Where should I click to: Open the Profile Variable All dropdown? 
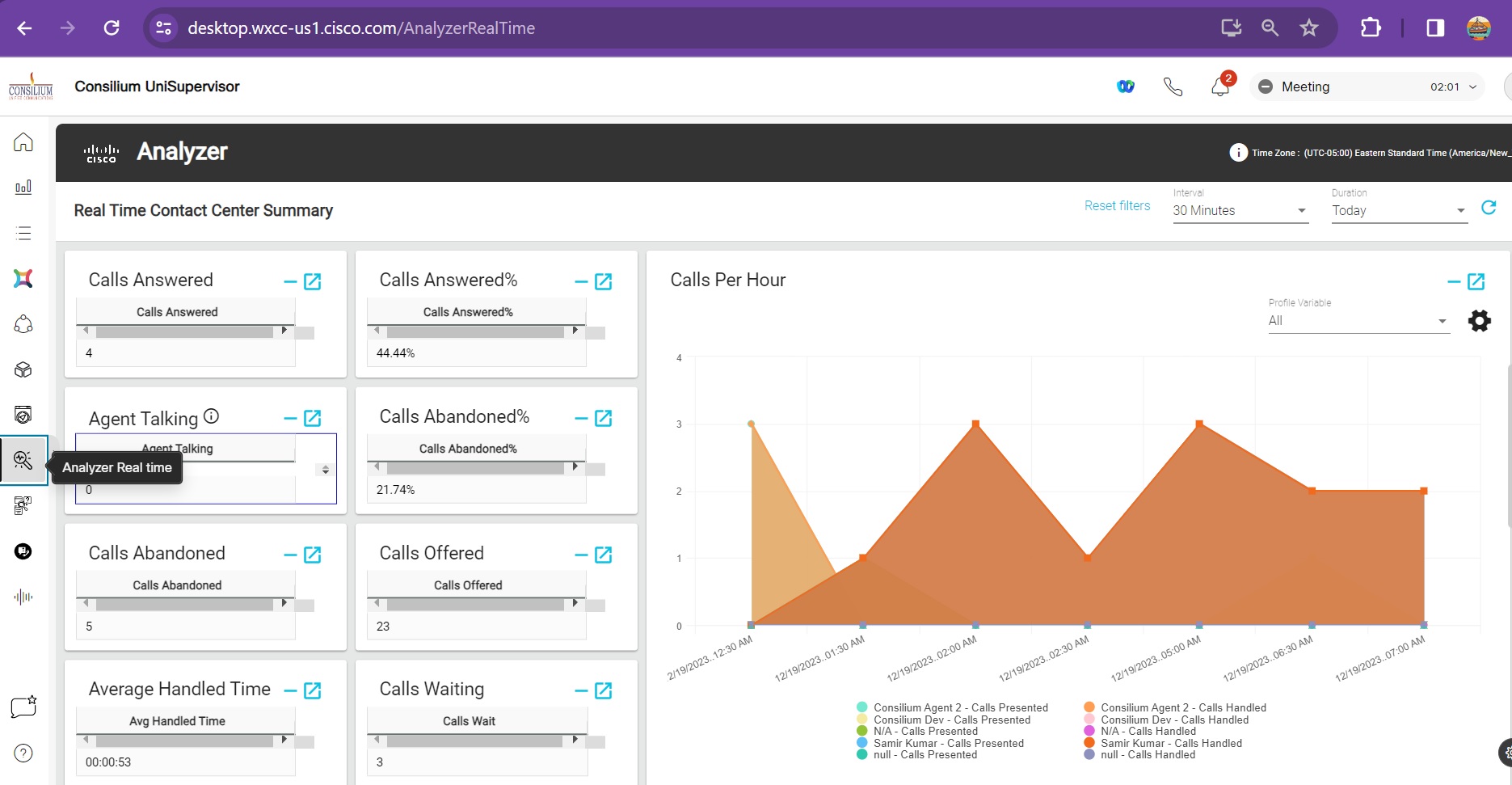[1358, 321]
